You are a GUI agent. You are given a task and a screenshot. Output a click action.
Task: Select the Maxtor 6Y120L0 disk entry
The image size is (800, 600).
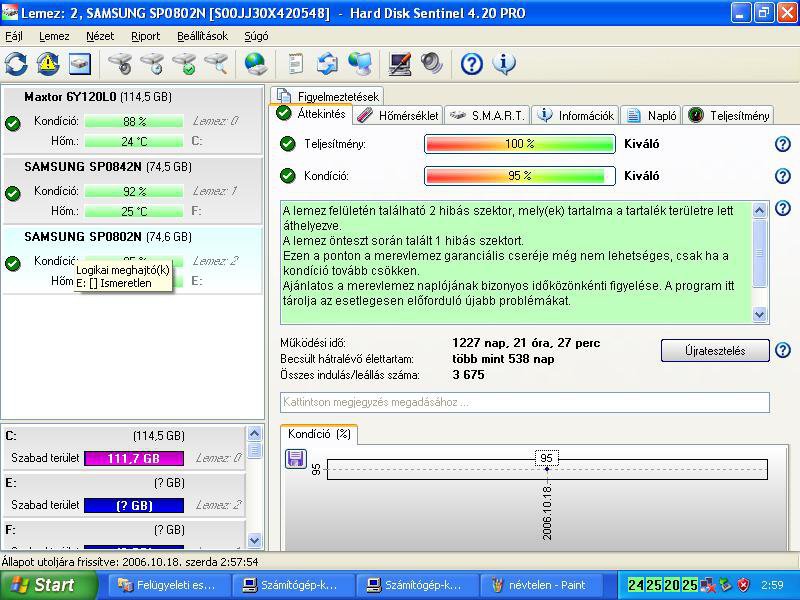(133, 120)
